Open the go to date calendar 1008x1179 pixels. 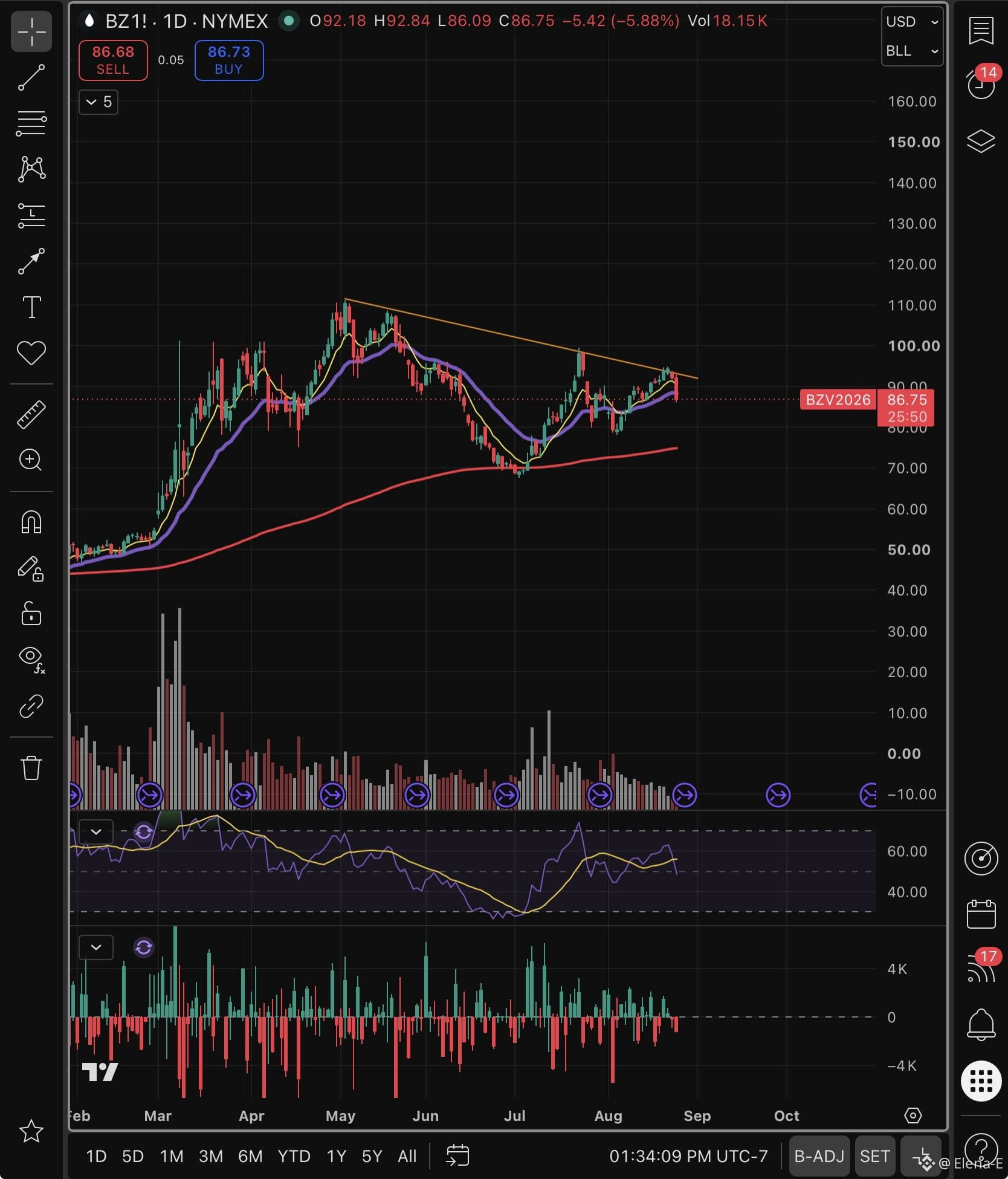pyautogui.click(x=457, y=1155)
